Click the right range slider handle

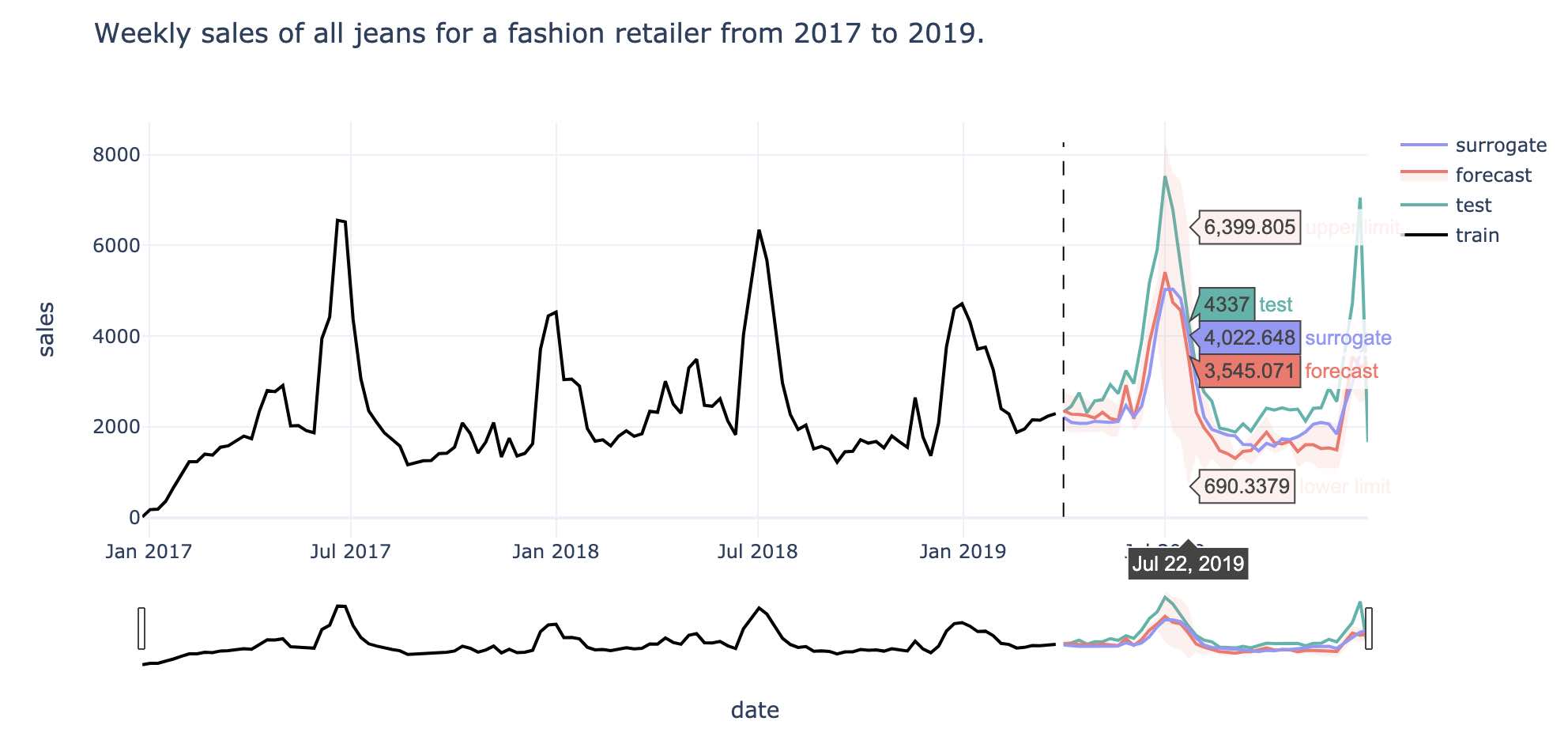(x=1369, y=629)
